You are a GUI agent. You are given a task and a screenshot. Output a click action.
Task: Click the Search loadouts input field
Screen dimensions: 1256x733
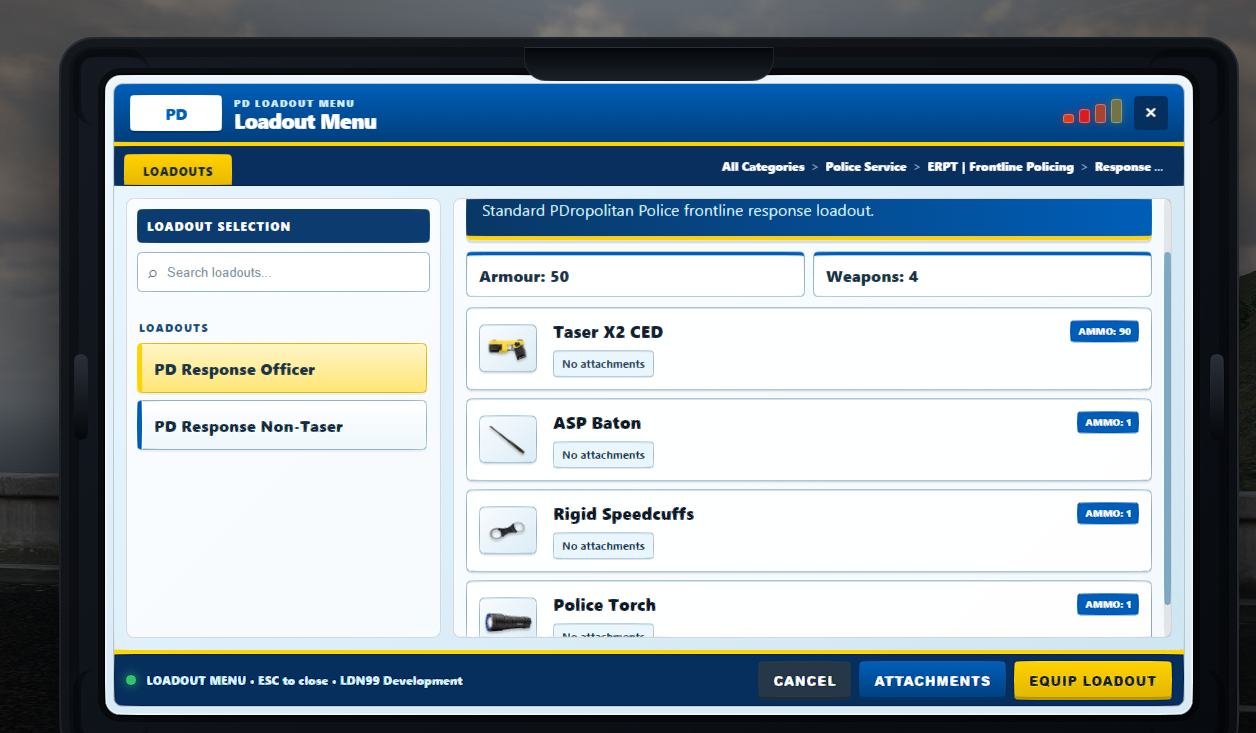pyautogui.click(x=283, y=272)
